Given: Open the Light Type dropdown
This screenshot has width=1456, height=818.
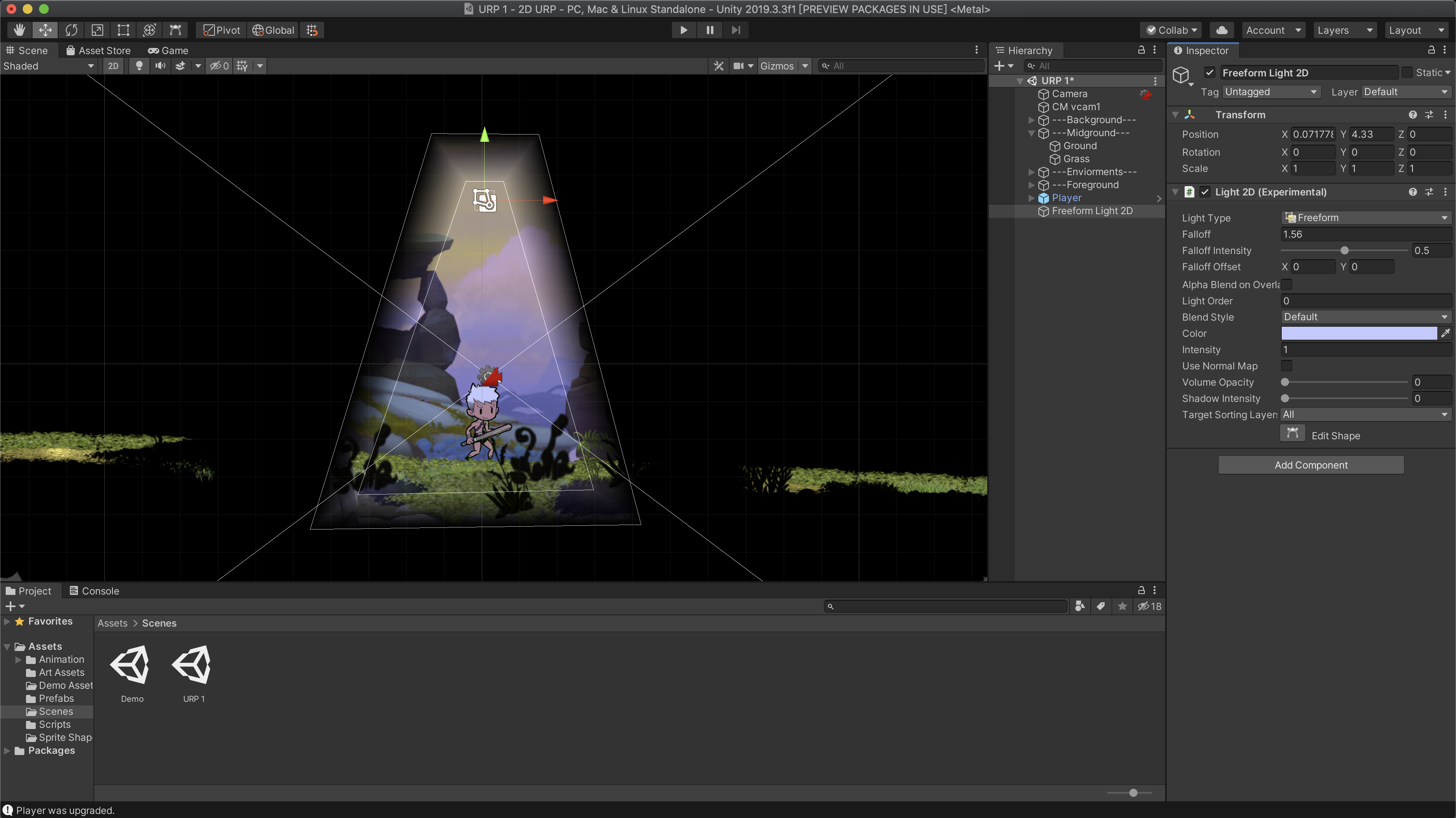Looking at the screenshot, I should [1365, 218].
